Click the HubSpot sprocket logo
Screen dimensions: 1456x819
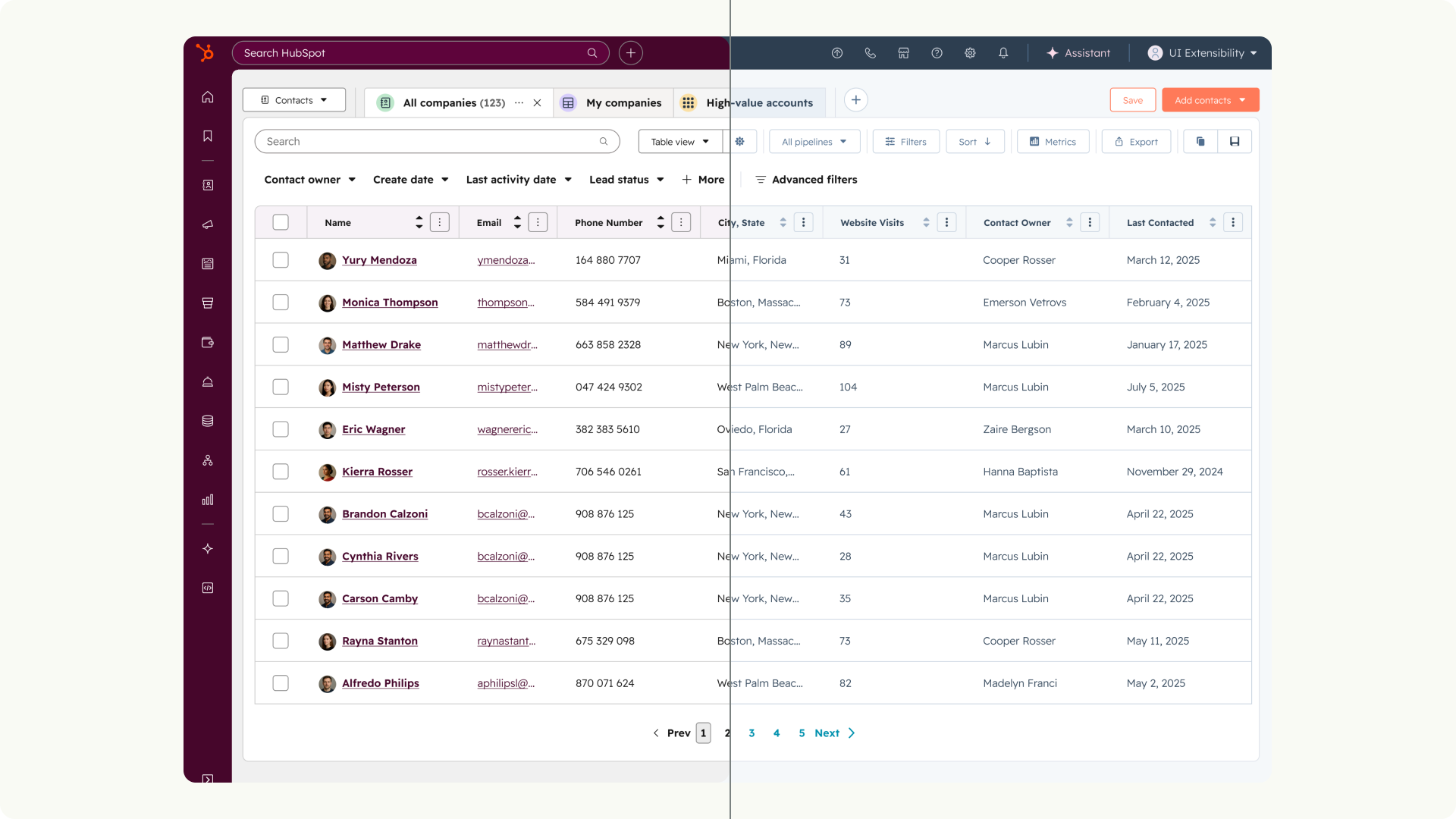tap(205, 52)
